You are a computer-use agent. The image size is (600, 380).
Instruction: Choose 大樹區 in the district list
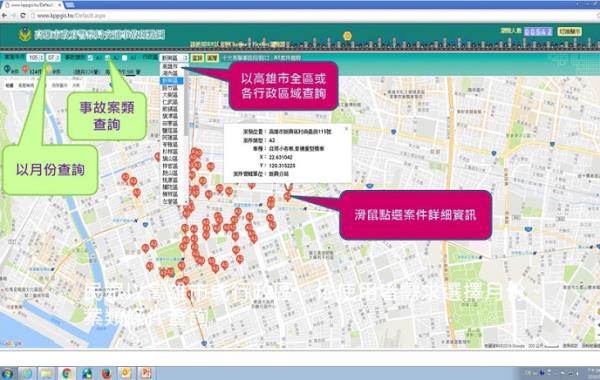[x=171, y=95]
